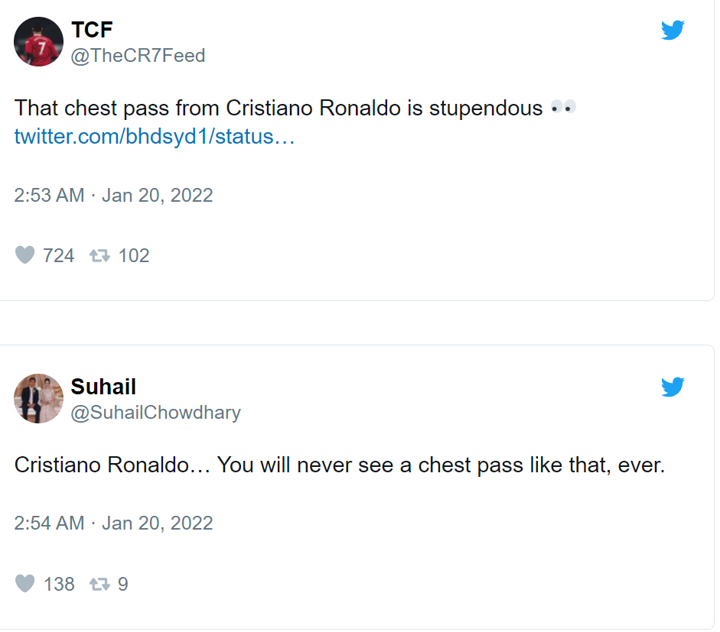Click the Twitter bird icon on TCF tweet
Screen dimensions: 720x632
[673, 31]
